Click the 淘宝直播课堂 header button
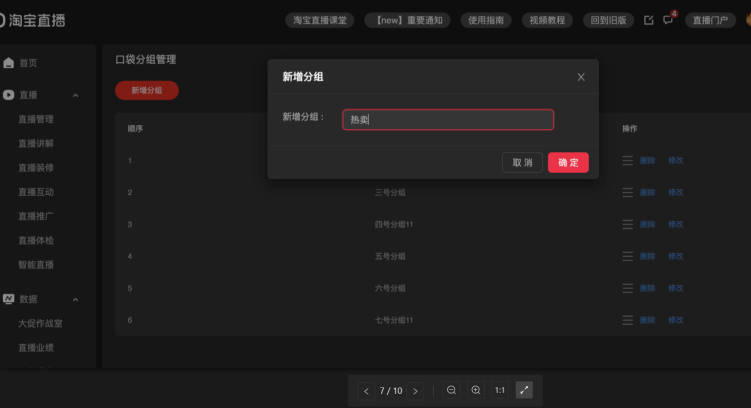 319,20
